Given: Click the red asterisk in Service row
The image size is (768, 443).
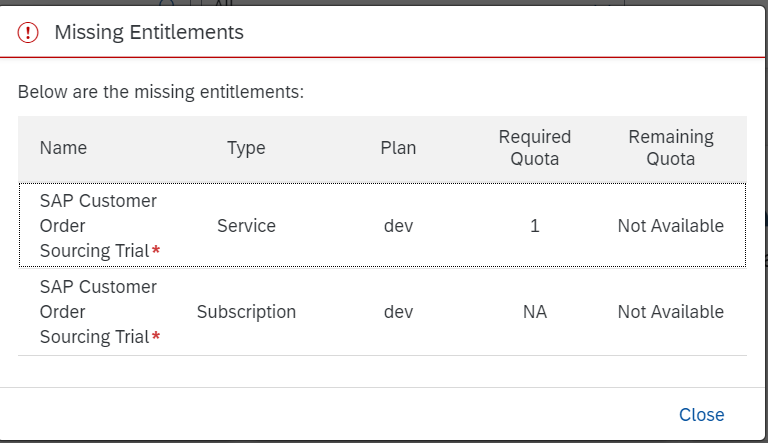Looking at the screenshot, I should point(156,250).
